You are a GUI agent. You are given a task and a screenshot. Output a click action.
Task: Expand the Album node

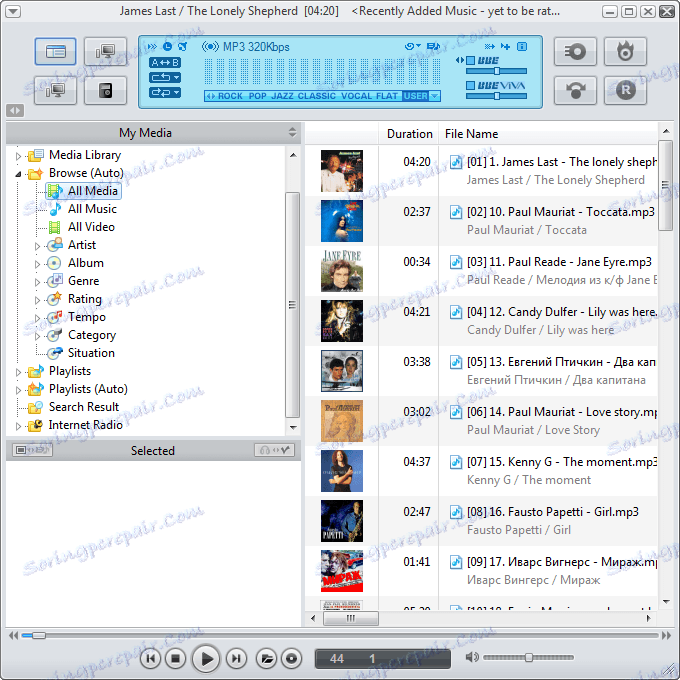pos(37,264)
